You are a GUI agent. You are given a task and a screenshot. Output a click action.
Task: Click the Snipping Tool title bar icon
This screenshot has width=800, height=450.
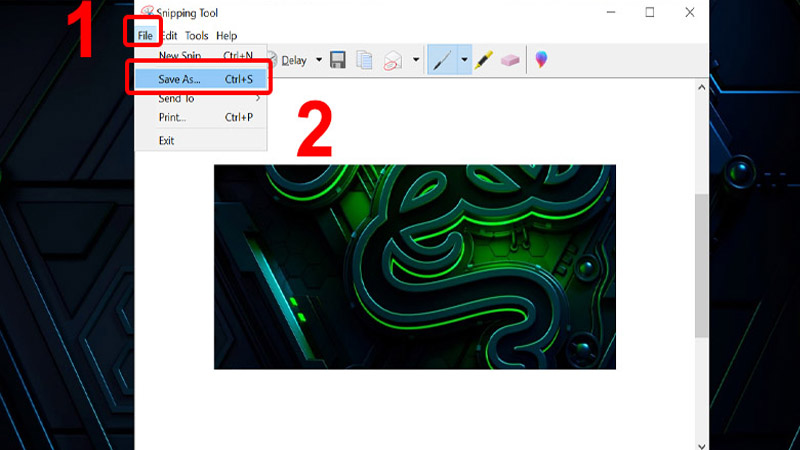coord(147,12)
